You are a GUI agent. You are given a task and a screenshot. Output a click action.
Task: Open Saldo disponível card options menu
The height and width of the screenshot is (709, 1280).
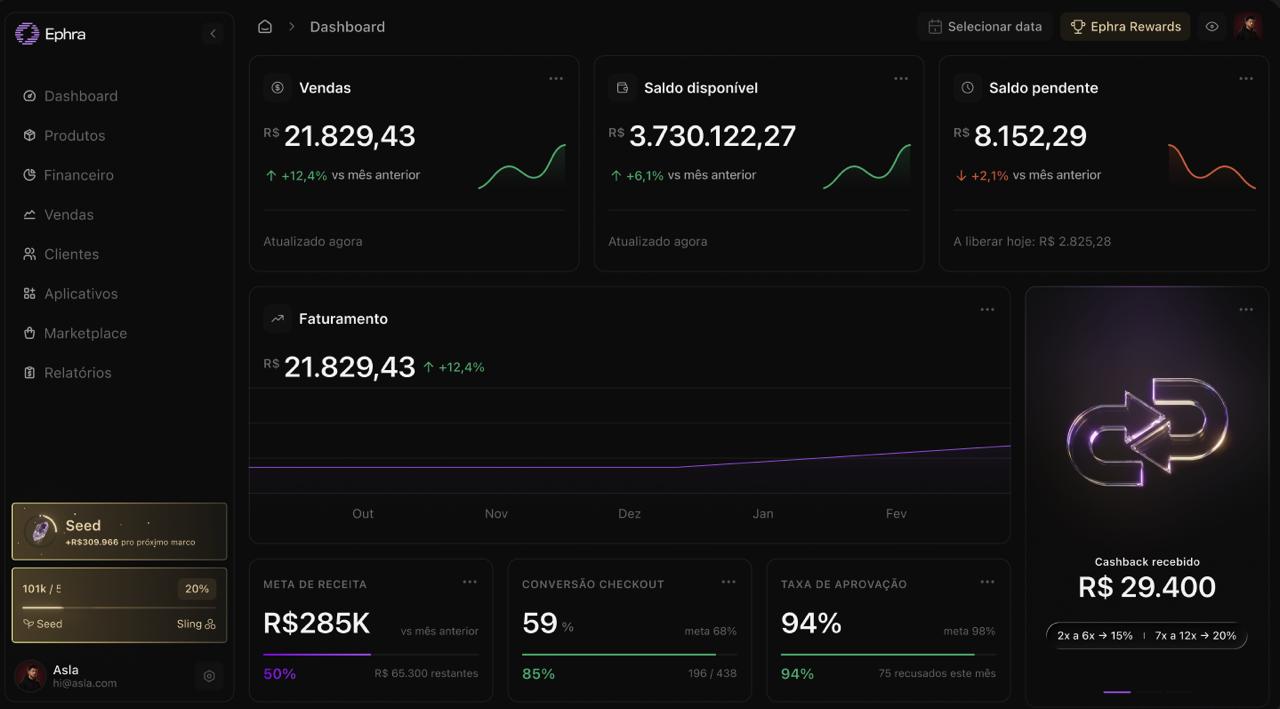coord(901,78)
